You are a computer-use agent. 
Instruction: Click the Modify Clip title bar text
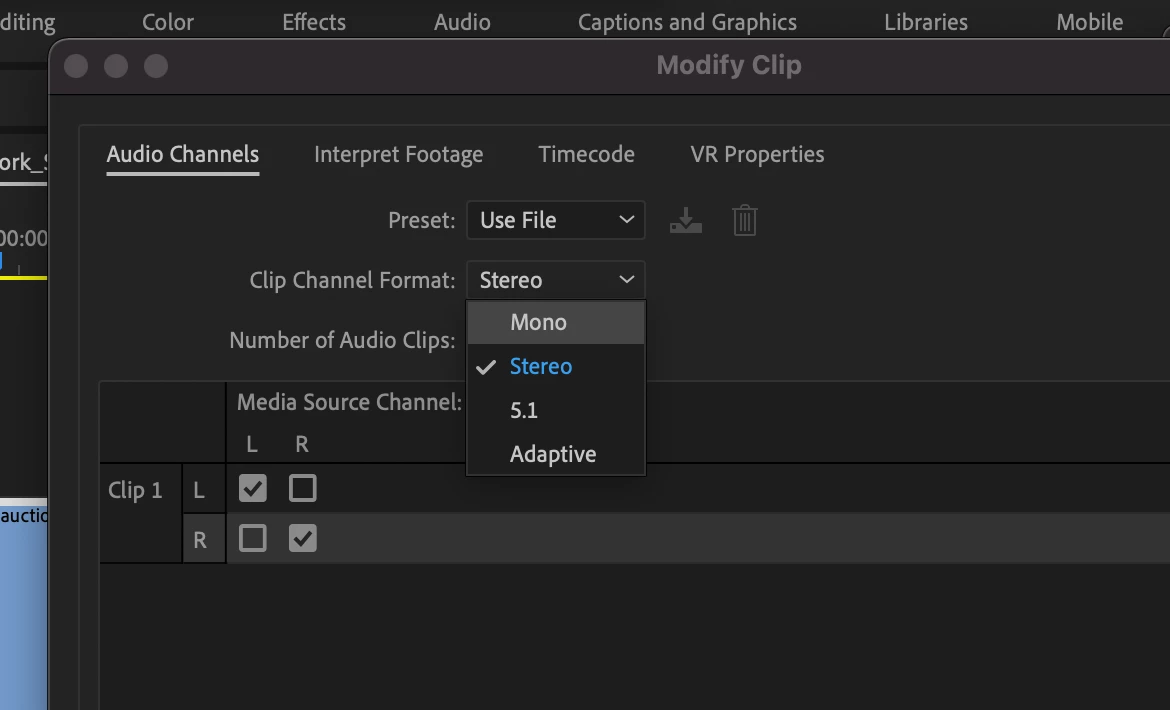729,65
